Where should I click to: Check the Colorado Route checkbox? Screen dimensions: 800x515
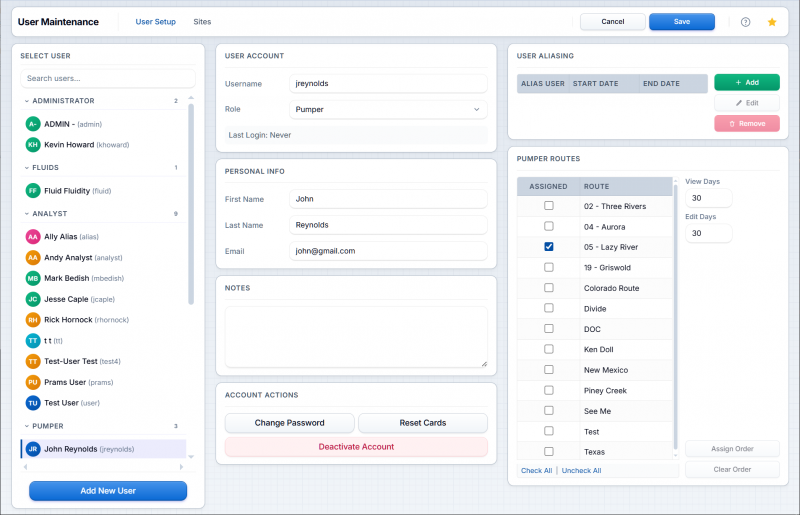click(548, 287)
